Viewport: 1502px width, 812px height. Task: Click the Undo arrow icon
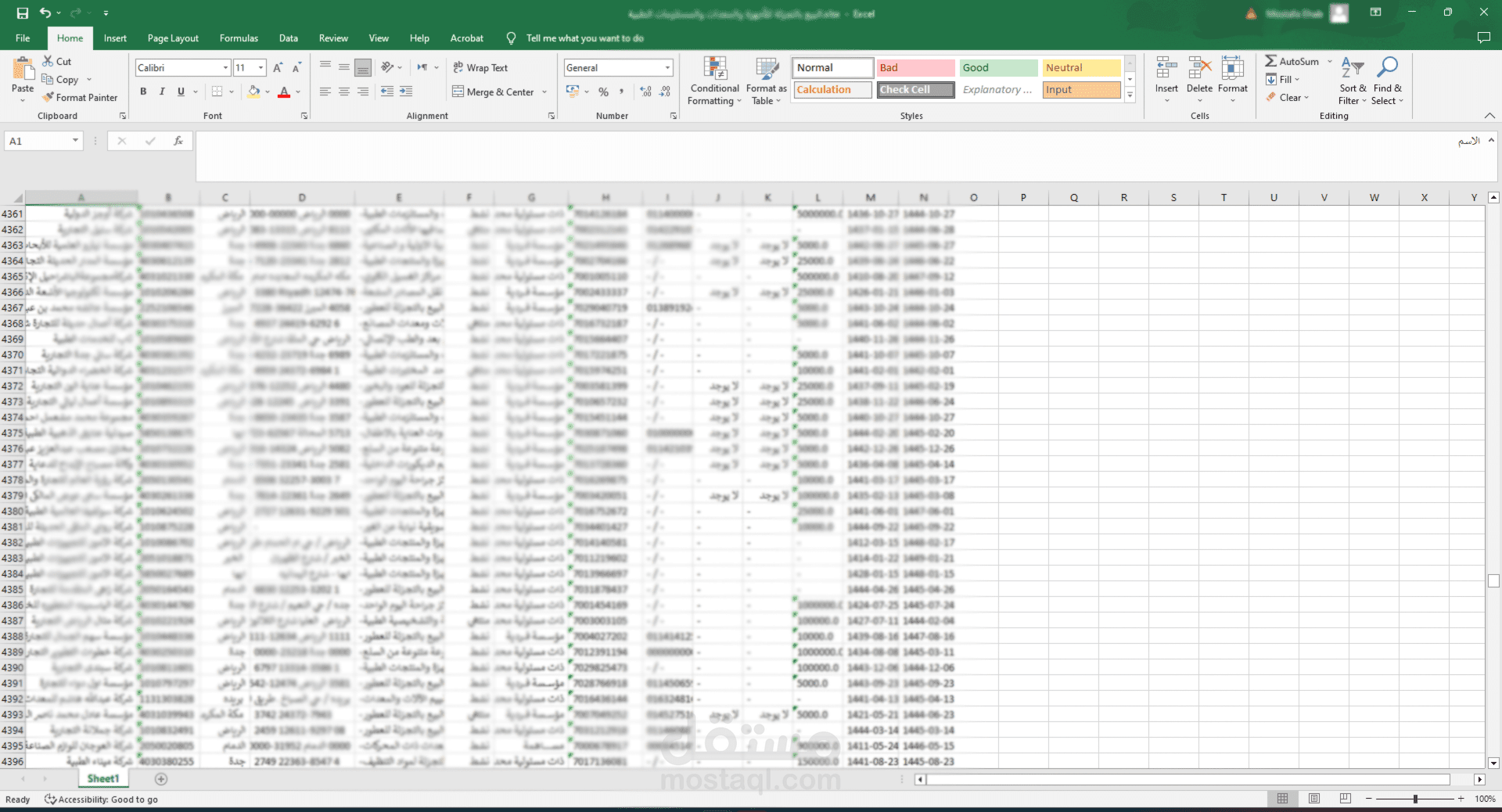click(45, 13)
